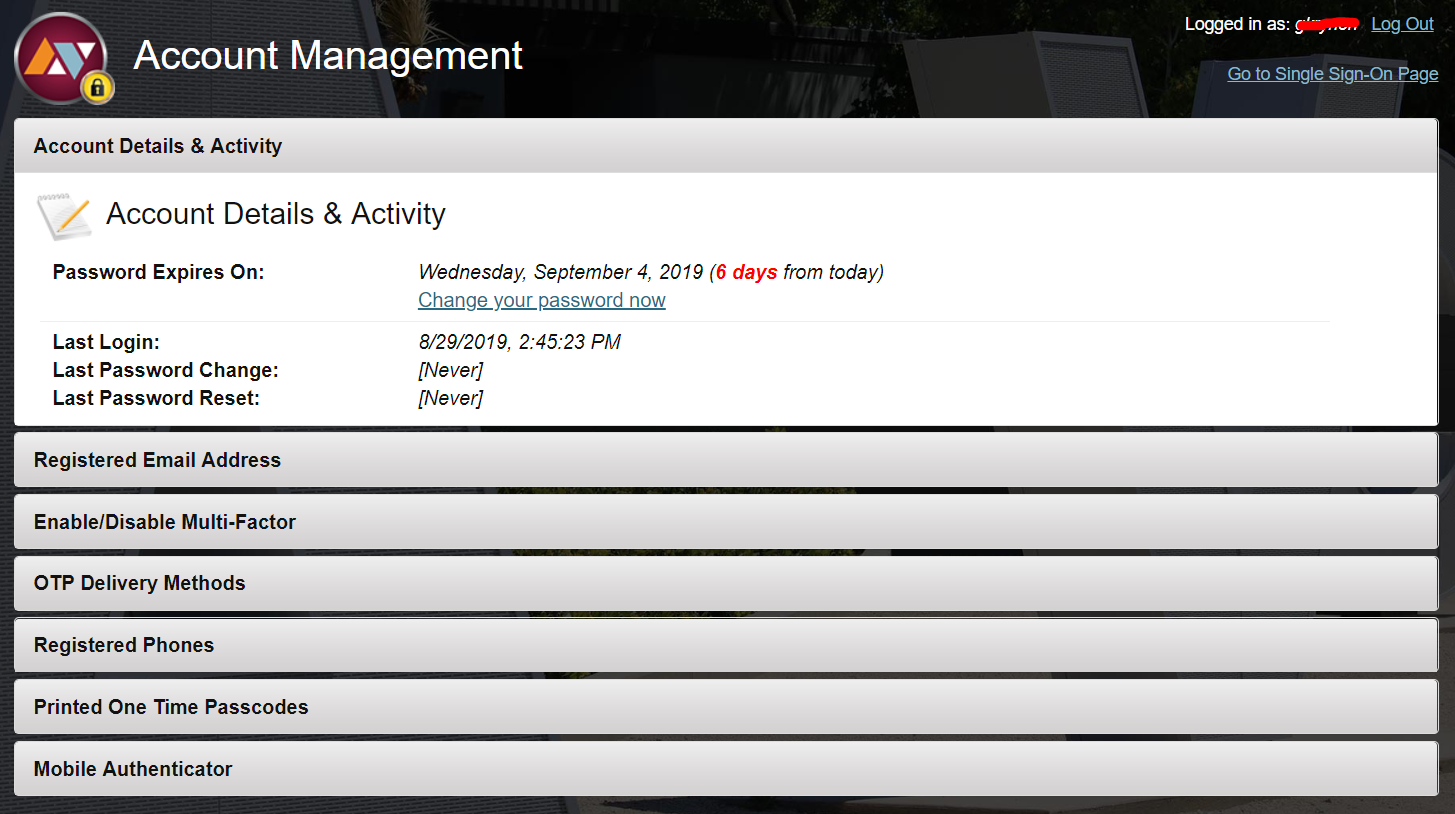Expand the Mobile Authenticator section
The height and width of the screenshot is (814, 1455).
pos(726,769)
